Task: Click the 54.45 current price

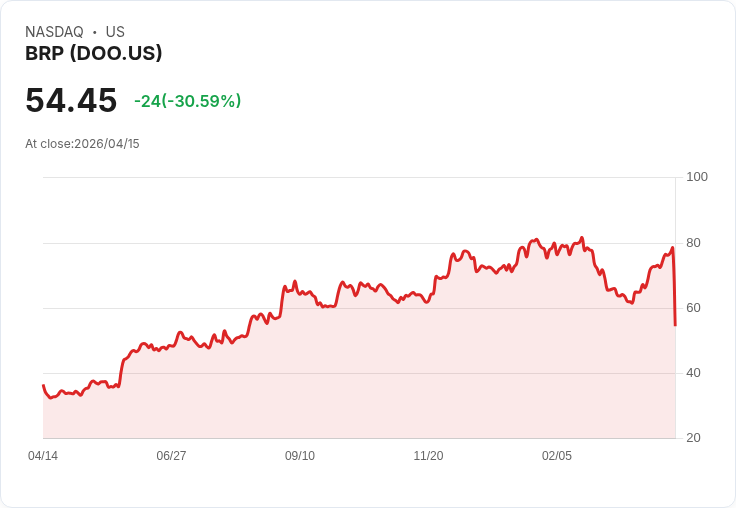Action: (71, 101)
